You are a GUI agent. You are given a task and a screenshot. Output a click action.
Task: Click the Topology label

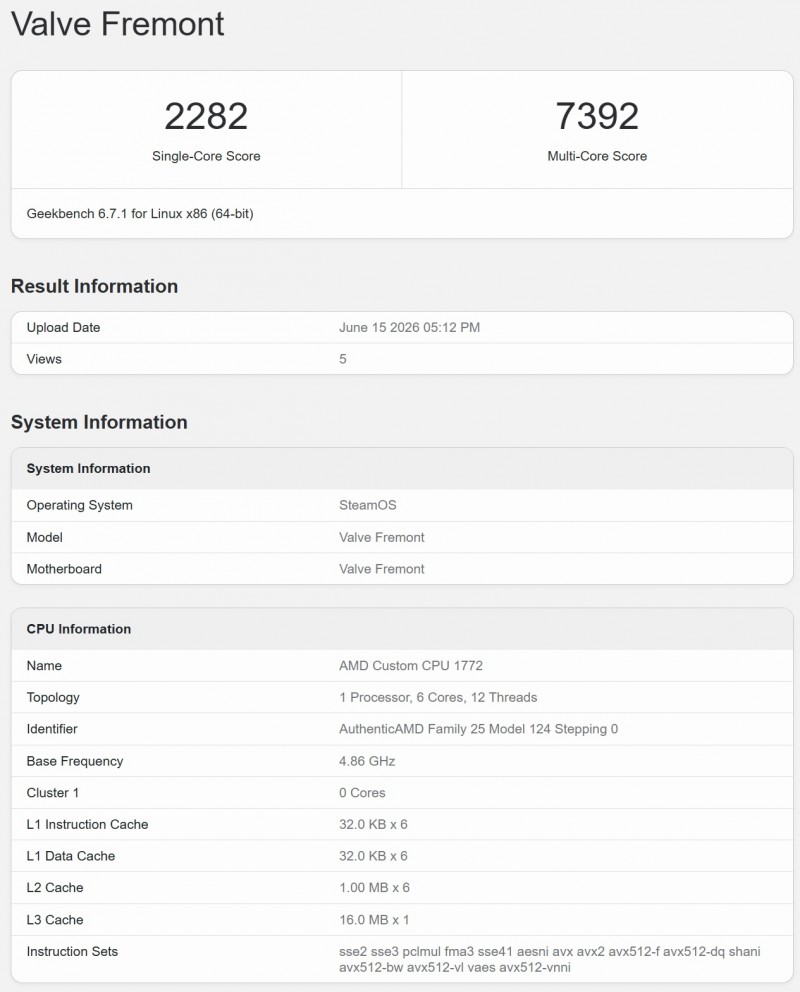pos(53,698)
